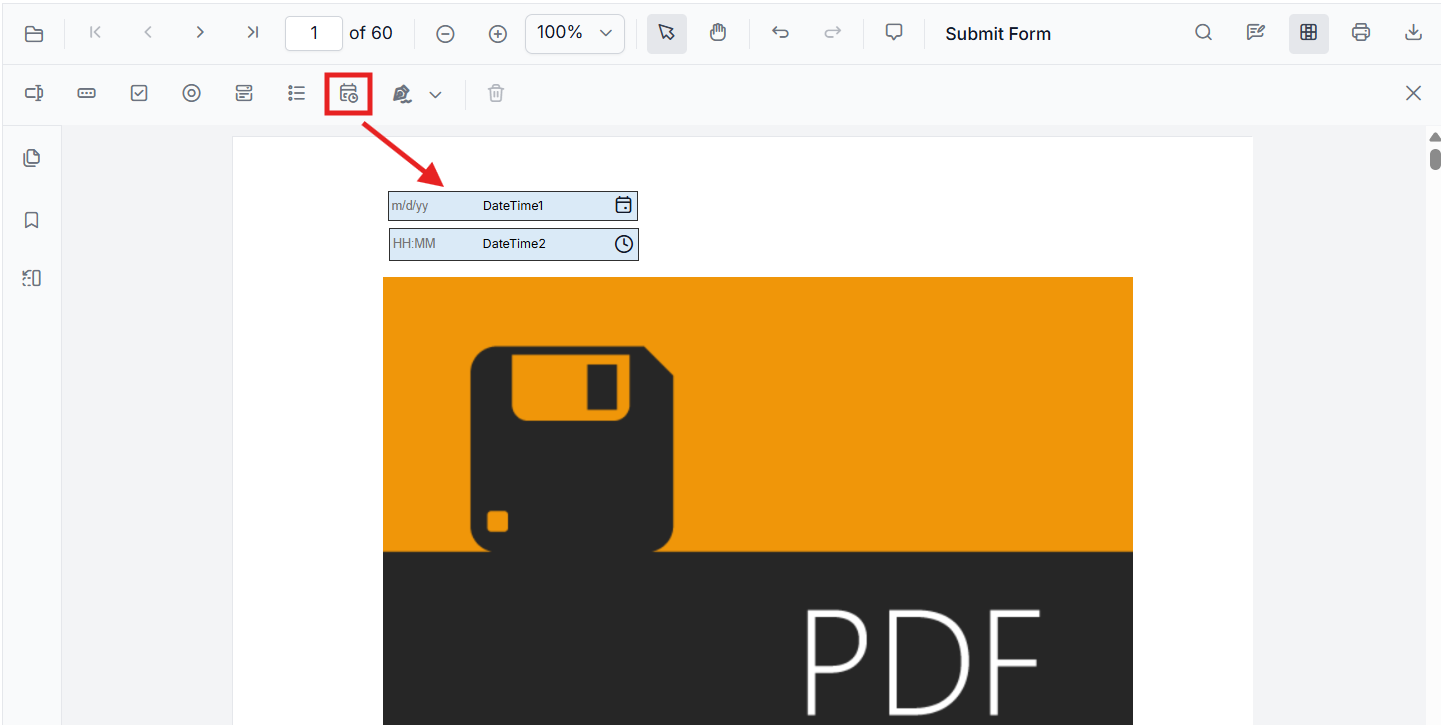This screenshot has height=725, width=1441.
Task: Add a checkbox form field
Action: (x=139, y=93)
